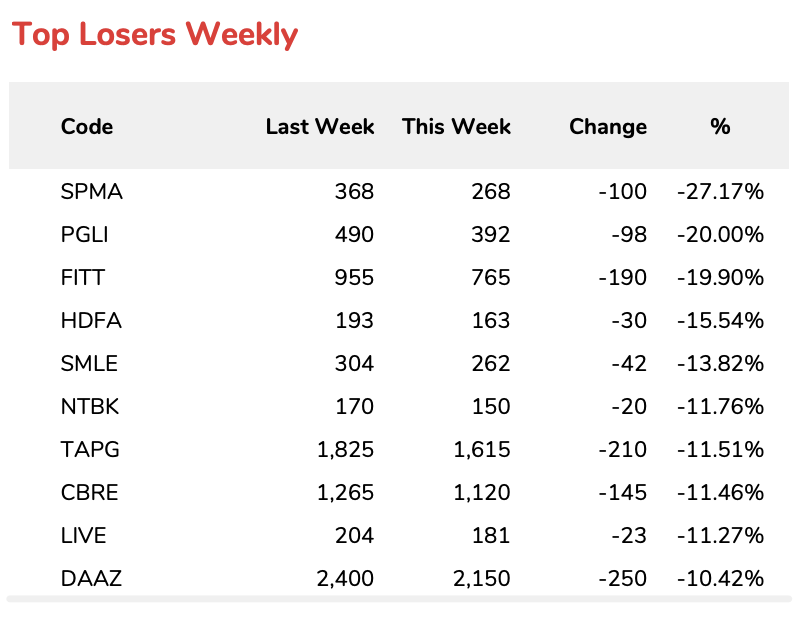Sort by the Change column header
804x622 pixels.
pos(607,127)
